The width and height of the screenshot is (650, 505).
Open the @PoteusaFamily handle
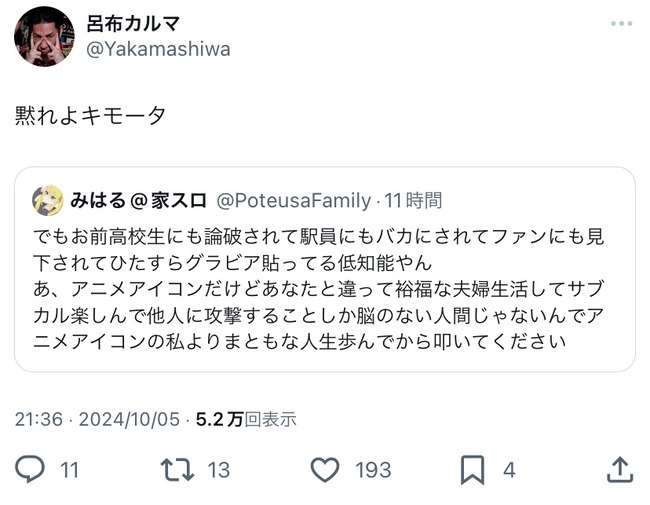click(293, 201)
